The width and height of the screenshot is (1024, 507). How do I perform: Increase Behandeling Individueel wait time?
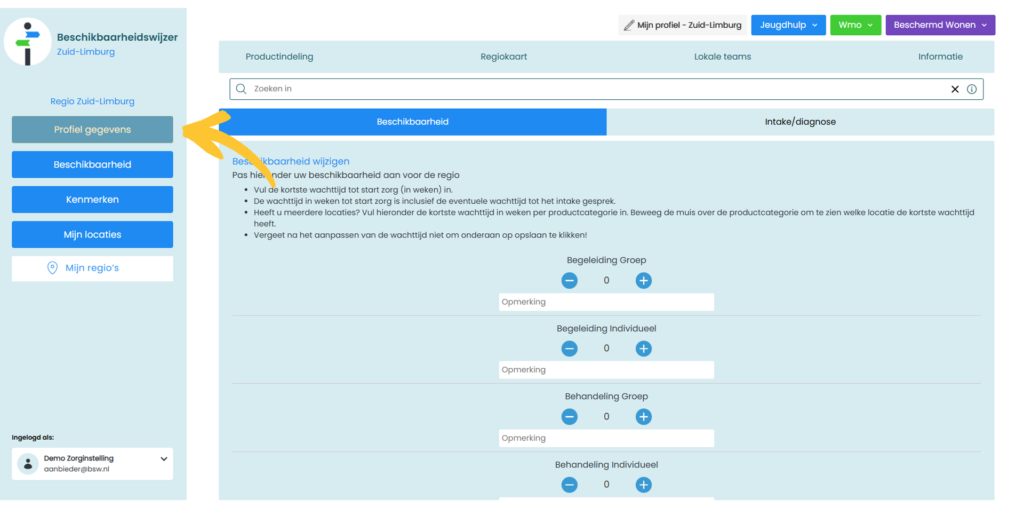click(644, 485)
